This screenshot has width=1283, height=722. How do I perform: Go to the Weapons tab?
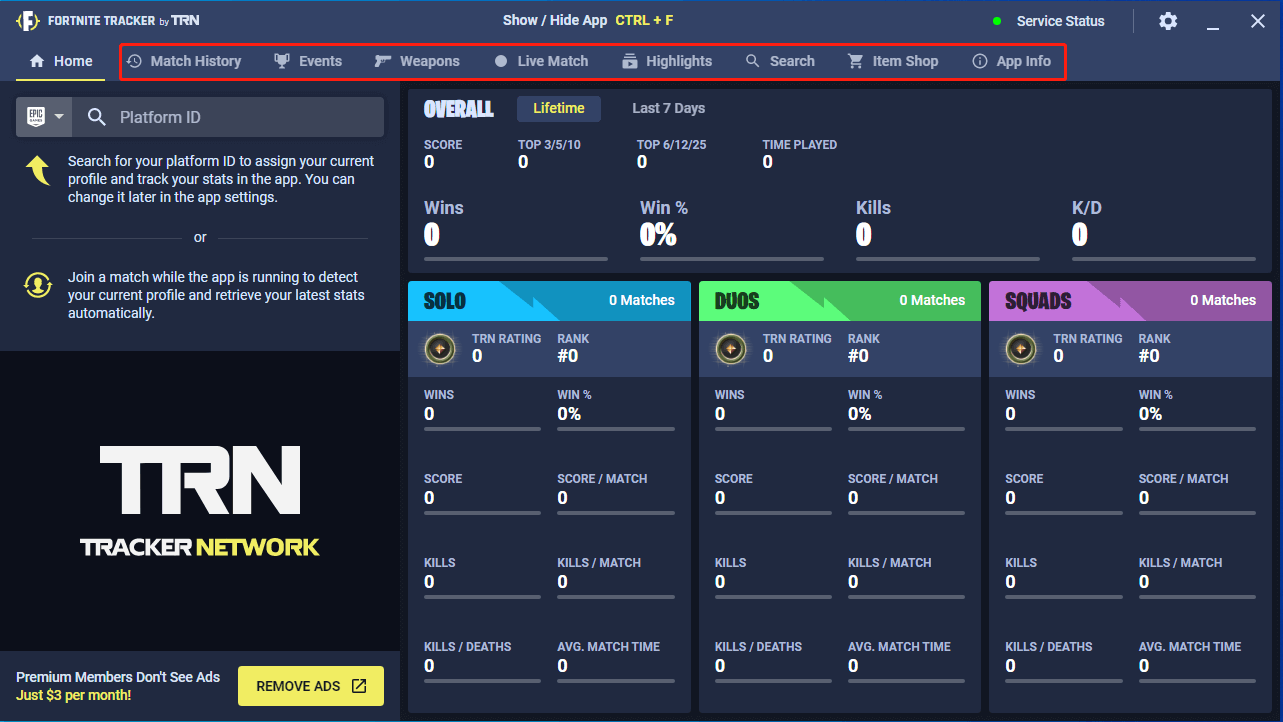(417, 61)
